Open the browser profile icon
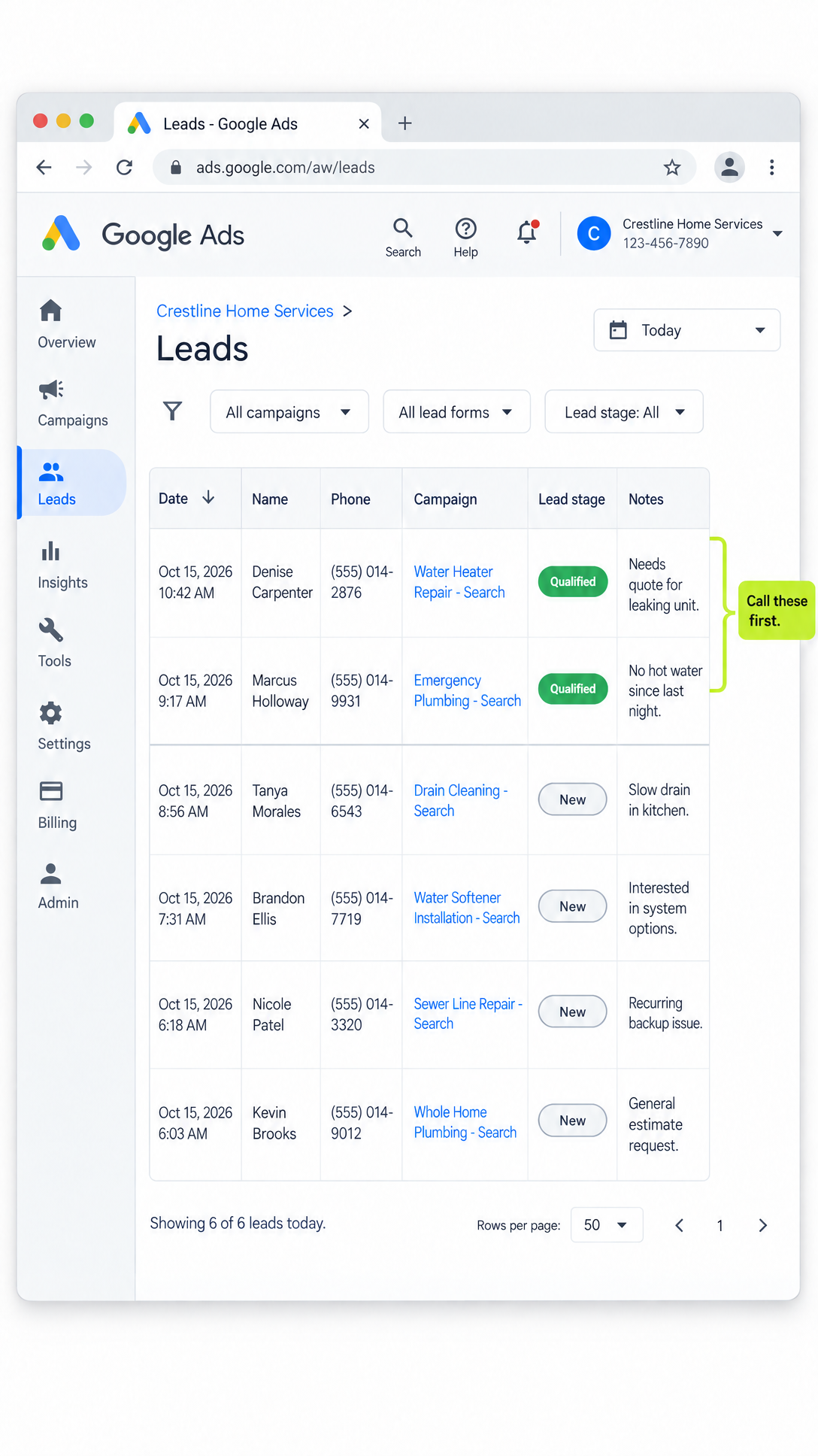Viewport: 818px width, 1456px height. 729,167
